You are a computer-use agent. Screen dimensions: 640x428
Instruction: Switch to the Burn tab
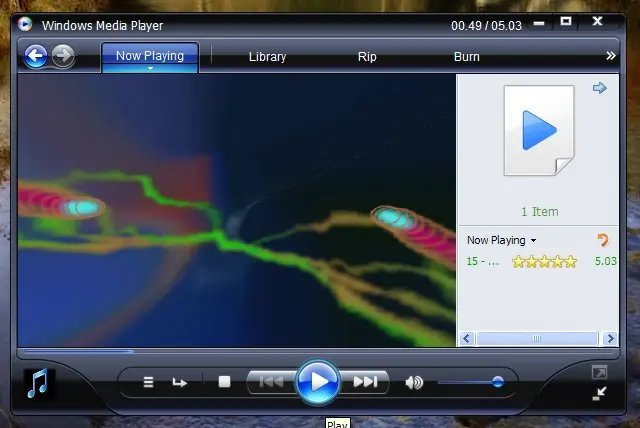click(x=467, y=57)
